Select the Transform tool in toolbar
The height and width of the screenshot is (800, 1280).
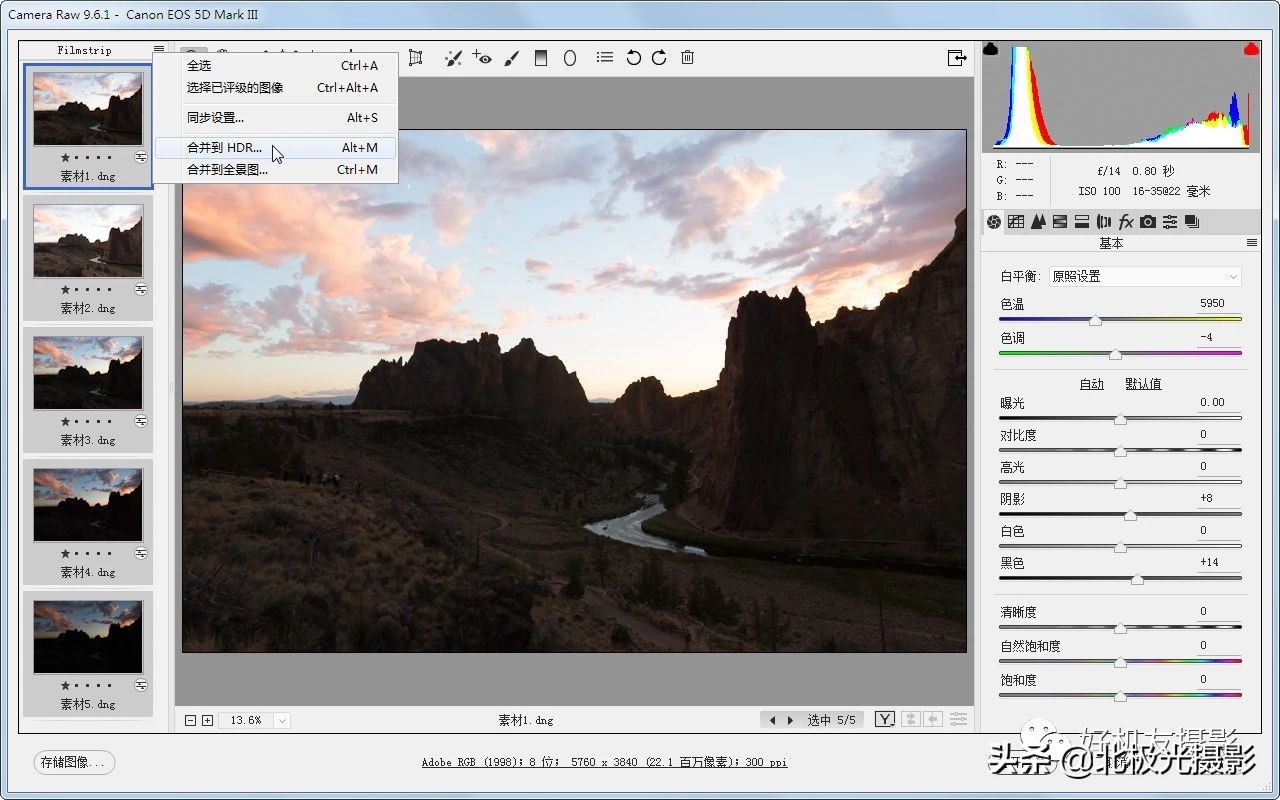pos(416,58)
